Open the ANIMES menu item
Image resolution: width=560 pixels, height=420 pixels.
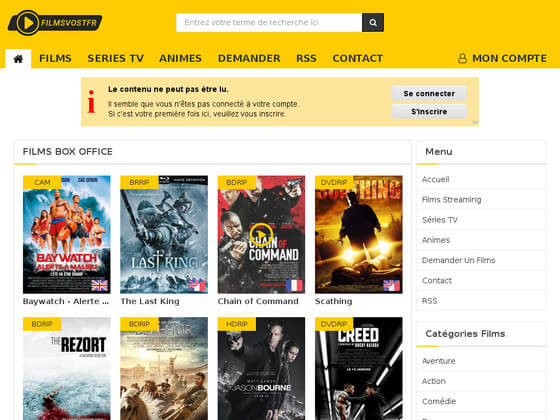(x=180, y=58)
